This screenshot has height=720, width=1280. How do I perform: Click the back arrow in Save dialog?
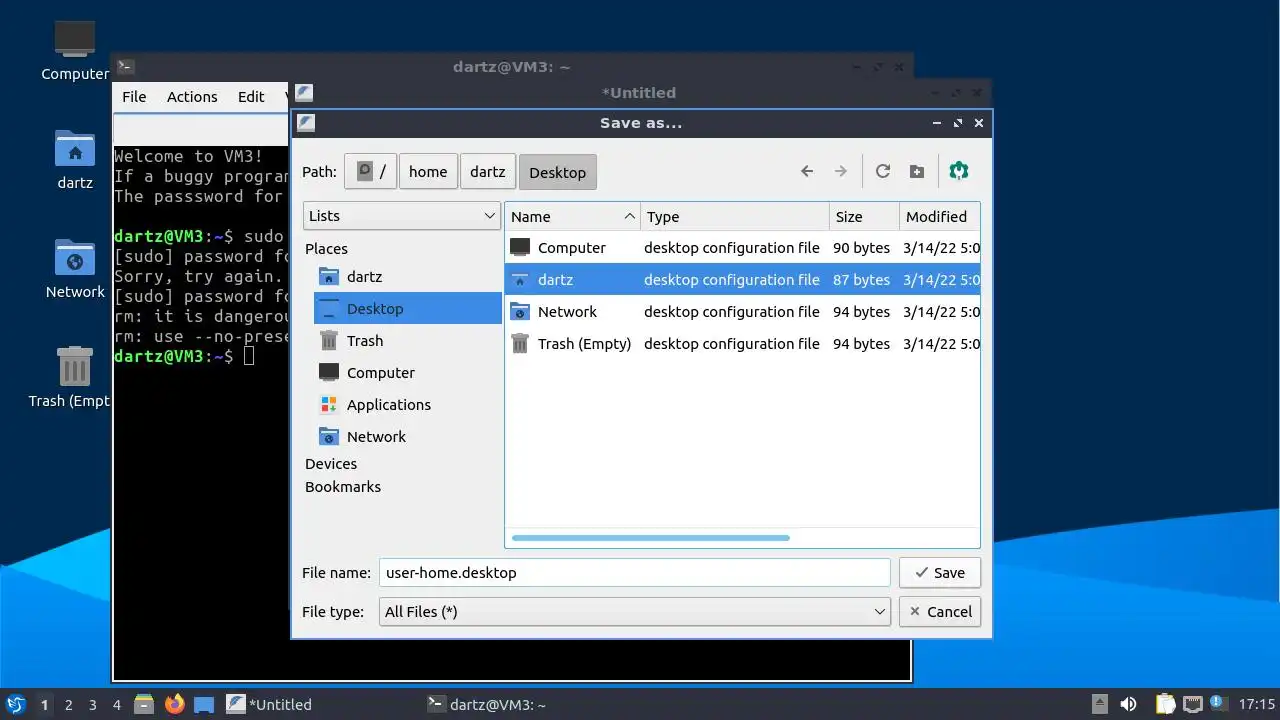807,171
